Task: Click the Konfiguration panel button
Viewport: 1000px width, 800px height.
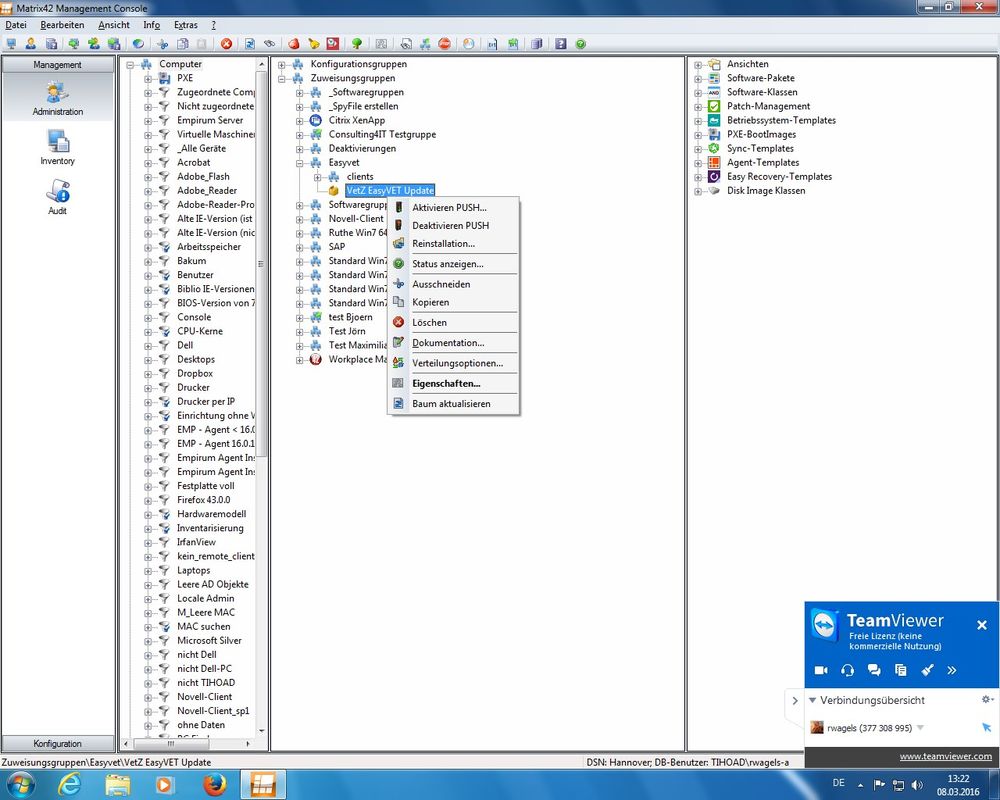Action: click(x=57, y=744)
